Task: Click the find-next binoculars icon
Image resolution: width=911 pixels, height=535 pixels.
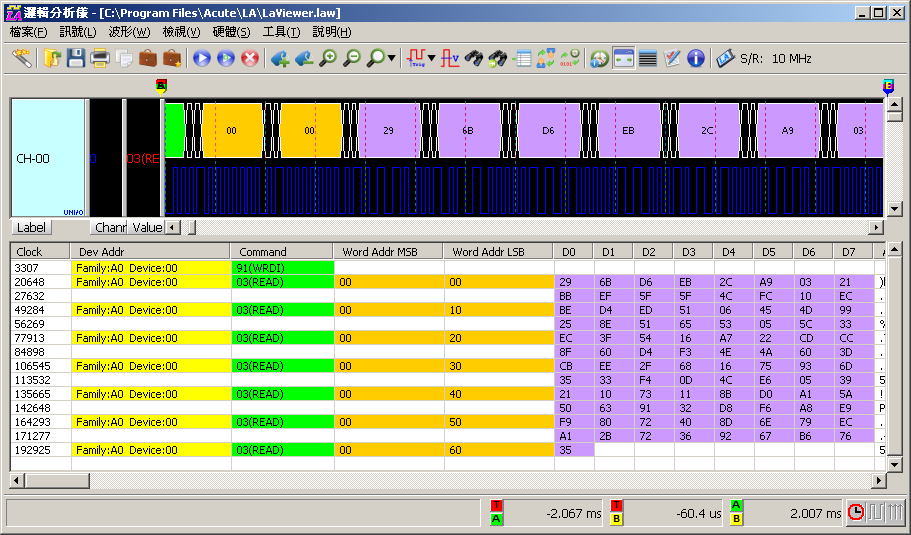Action: 498,58
